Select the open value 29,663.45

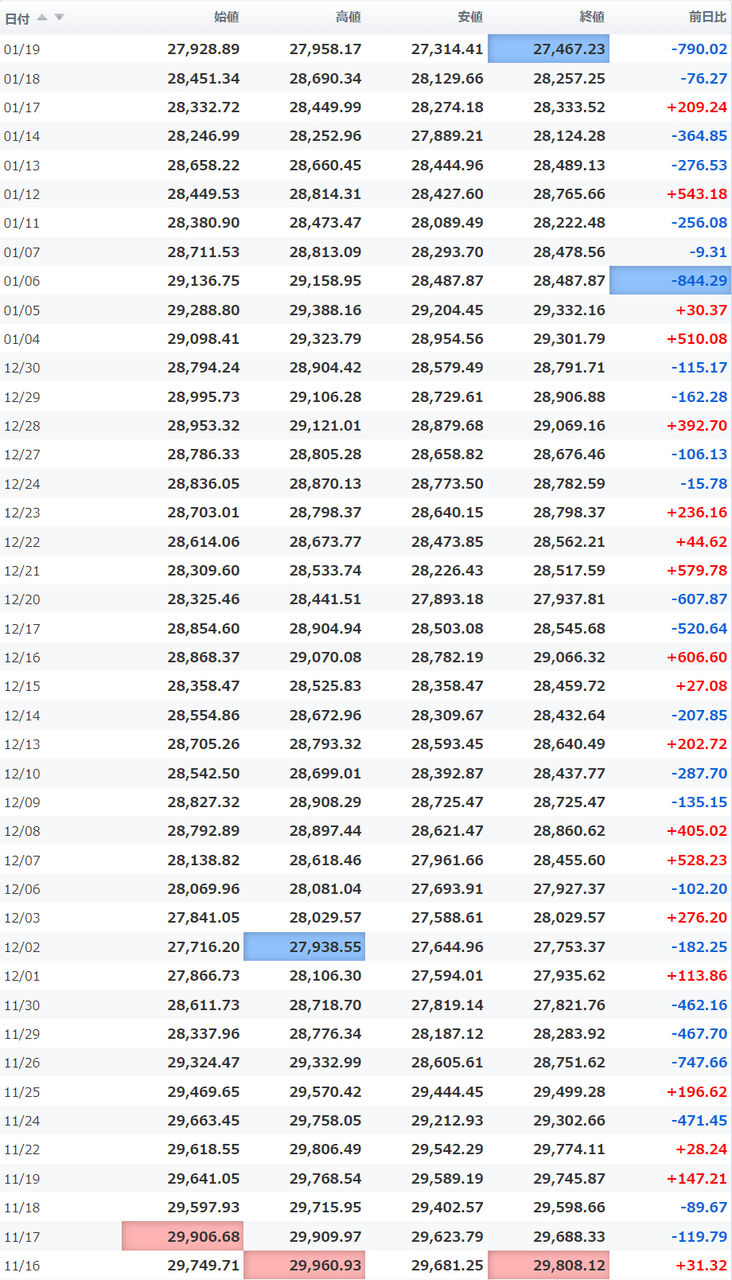(204, 1121)
